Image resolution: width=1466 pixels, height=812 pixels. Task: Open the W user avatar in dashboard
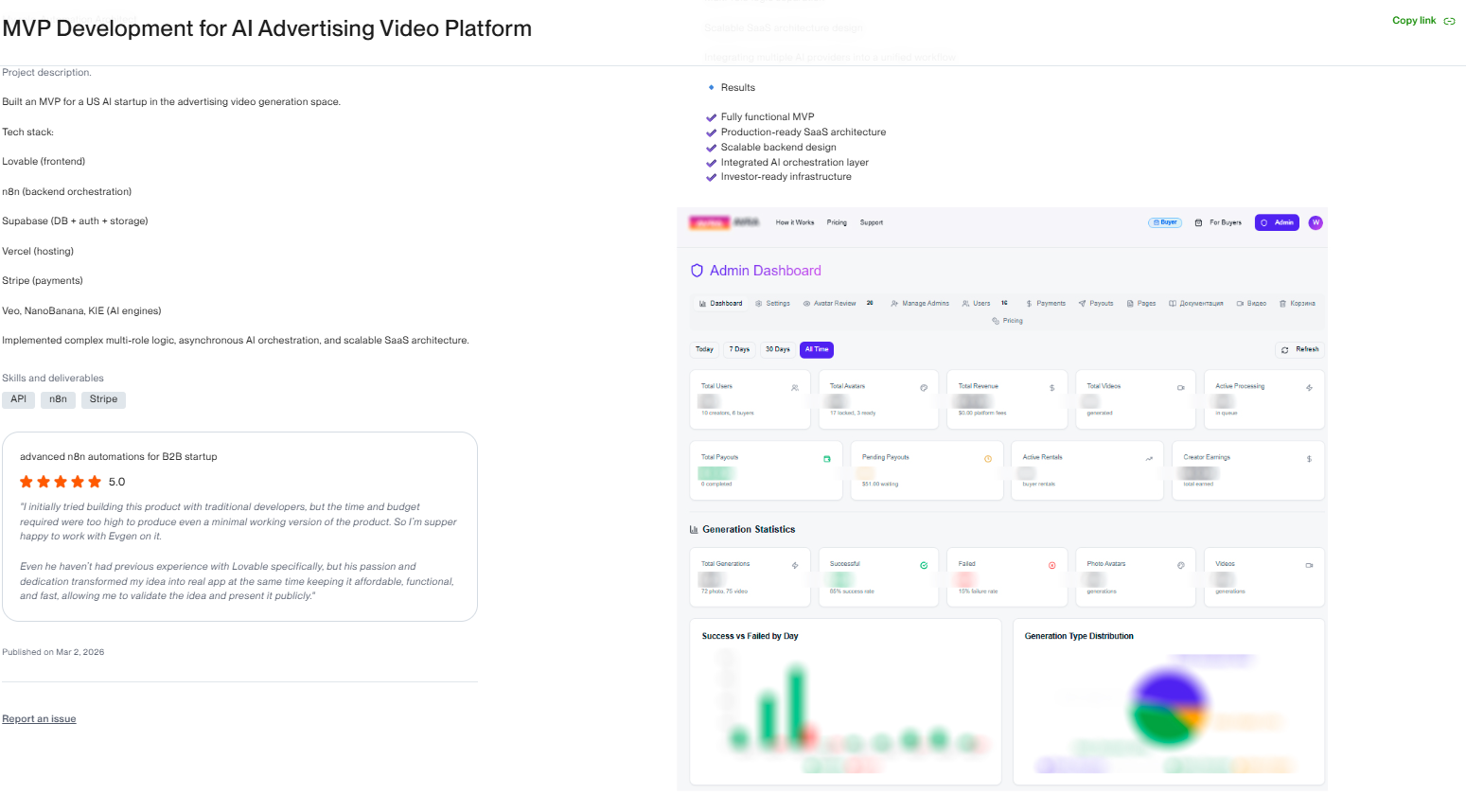click(x=1316, y=223)
